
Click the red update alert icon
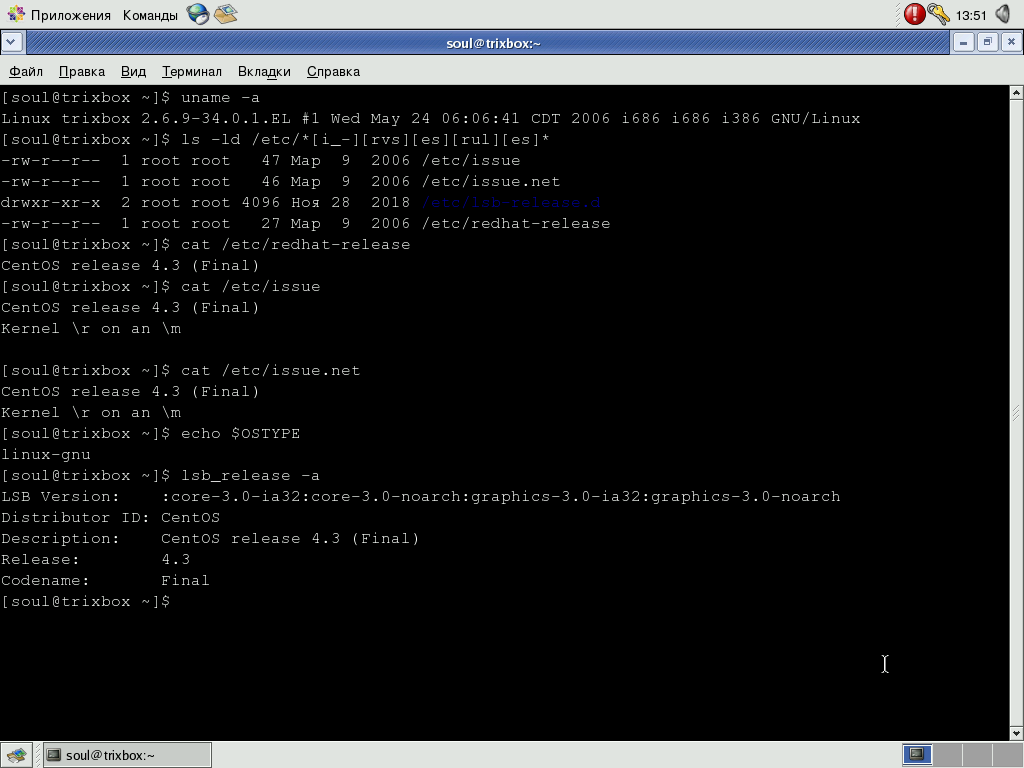coord(914,14)
